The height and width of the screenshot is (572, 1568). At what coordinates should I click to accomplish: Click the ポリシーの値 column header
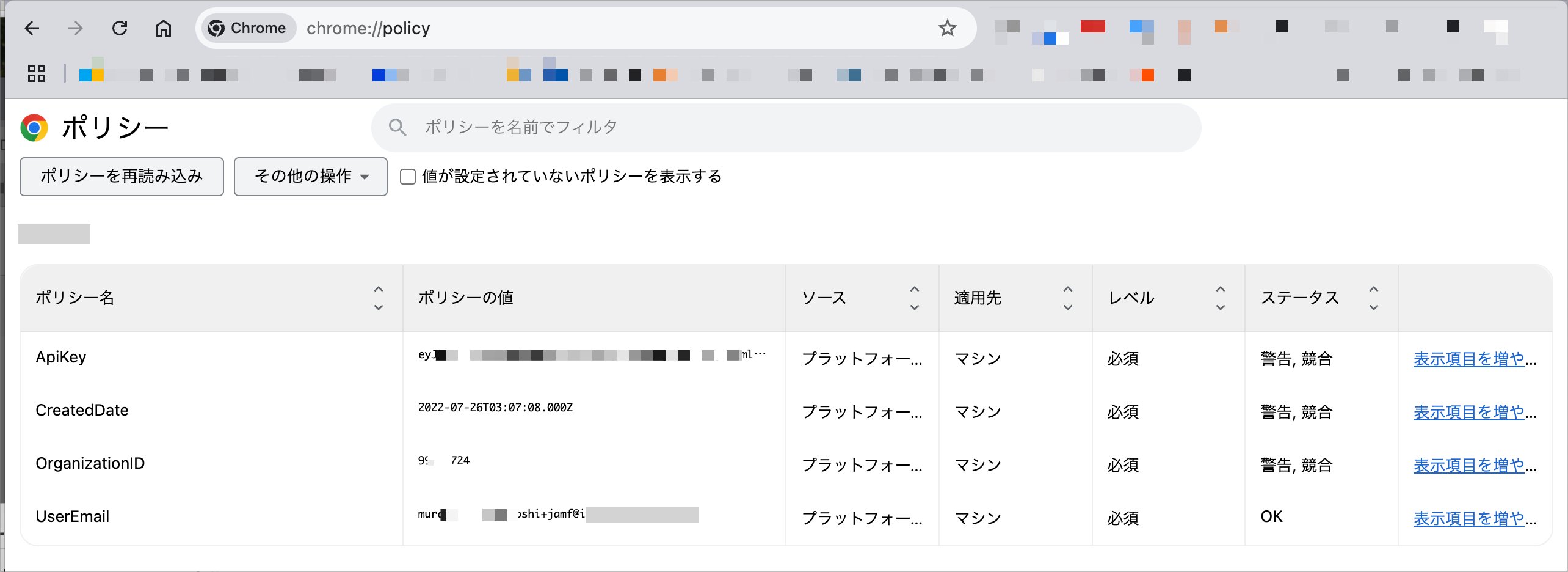pyautogui.click(x=466, y=298)
